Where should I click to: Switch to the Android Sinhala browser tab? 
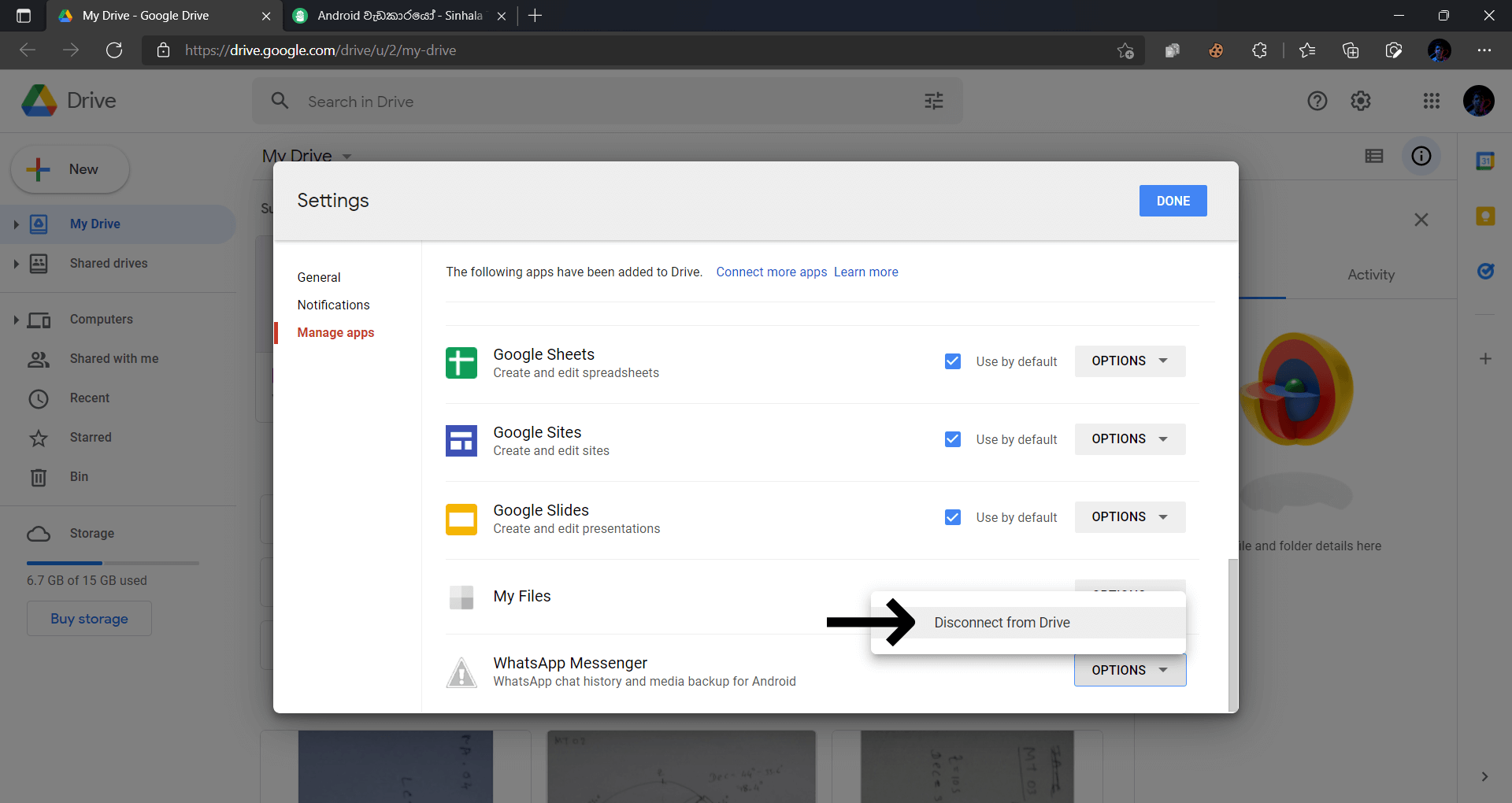coord(399,16)
